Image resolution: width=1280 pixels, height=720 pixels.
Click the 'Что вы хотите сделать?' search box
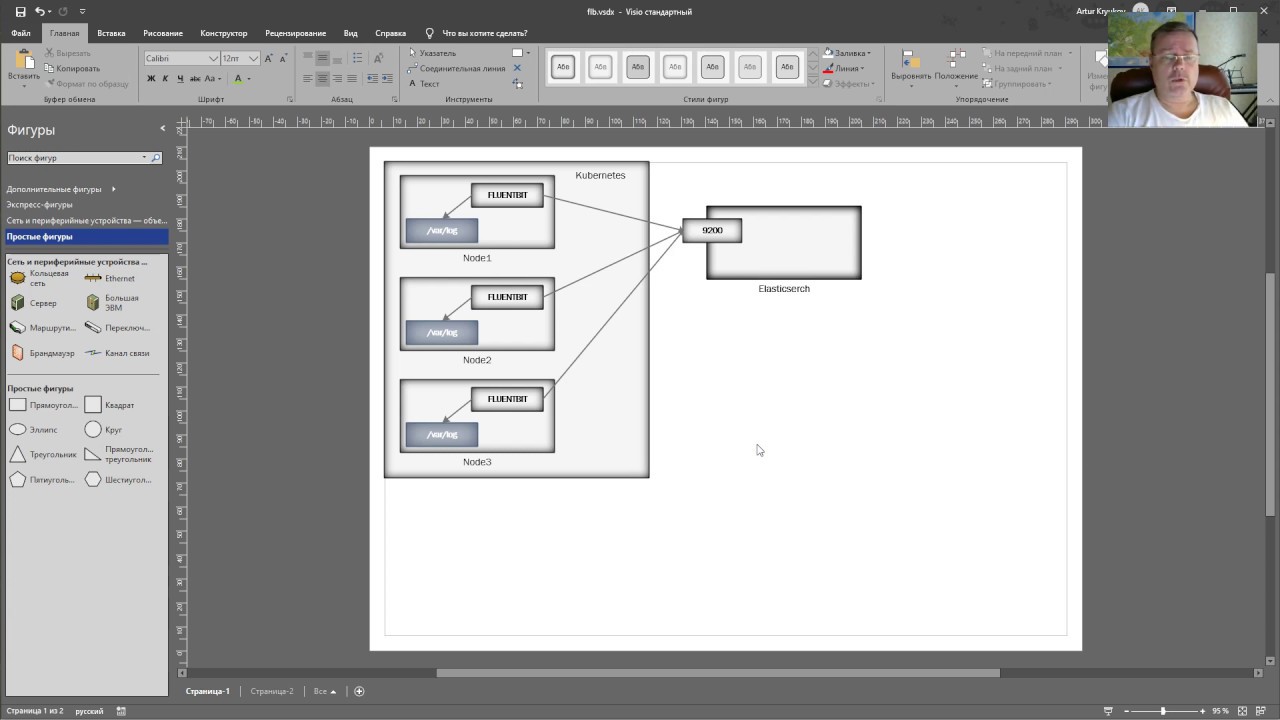(477, 33)
